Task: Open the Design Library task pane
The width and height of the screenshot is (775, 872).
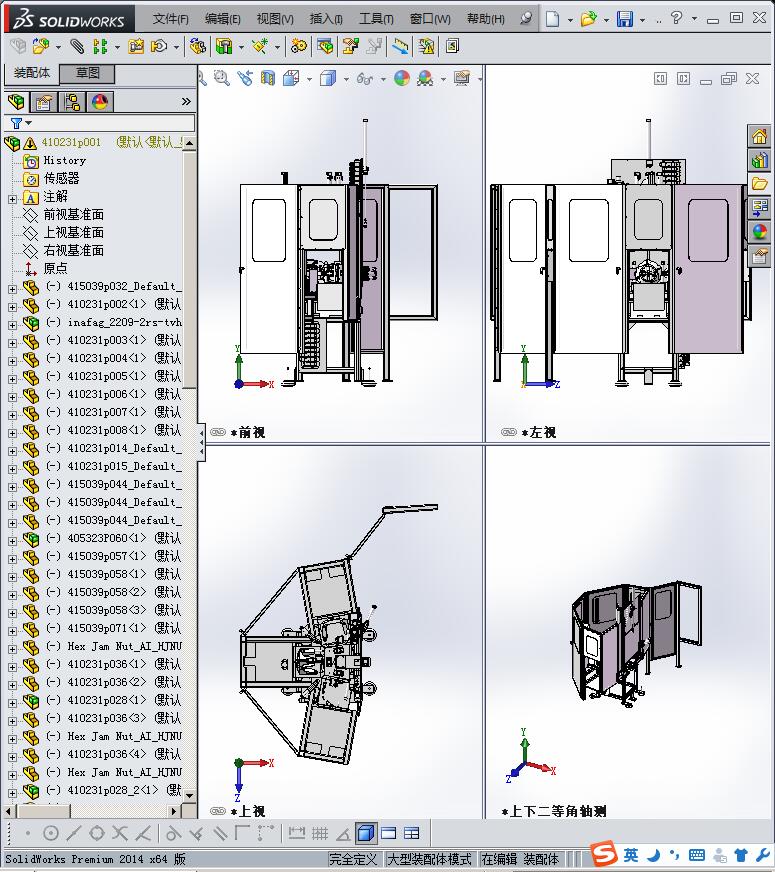Action: (759, 161)
